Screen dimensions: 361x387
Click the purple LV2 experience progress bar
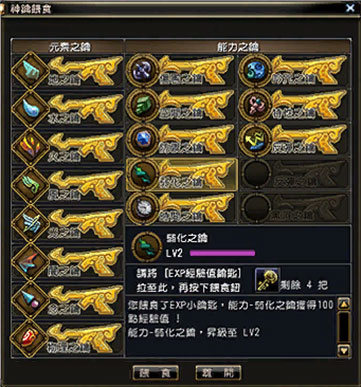pyautogui.click(x=222, y=254)
